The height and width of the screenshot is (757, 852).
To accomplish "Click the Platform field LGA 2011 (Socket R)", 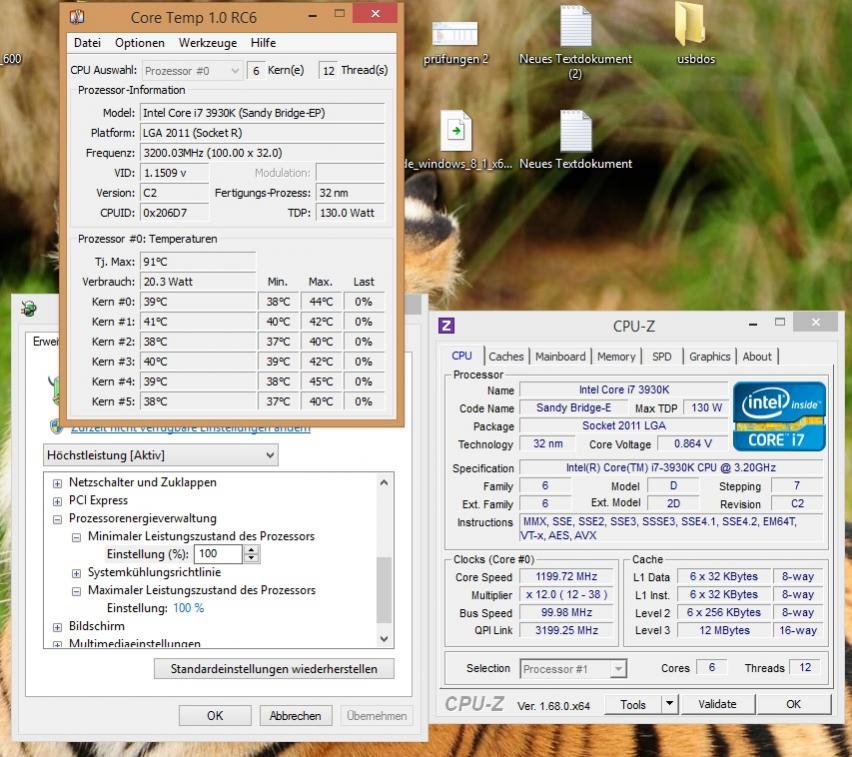I will [x=262, y=133].
